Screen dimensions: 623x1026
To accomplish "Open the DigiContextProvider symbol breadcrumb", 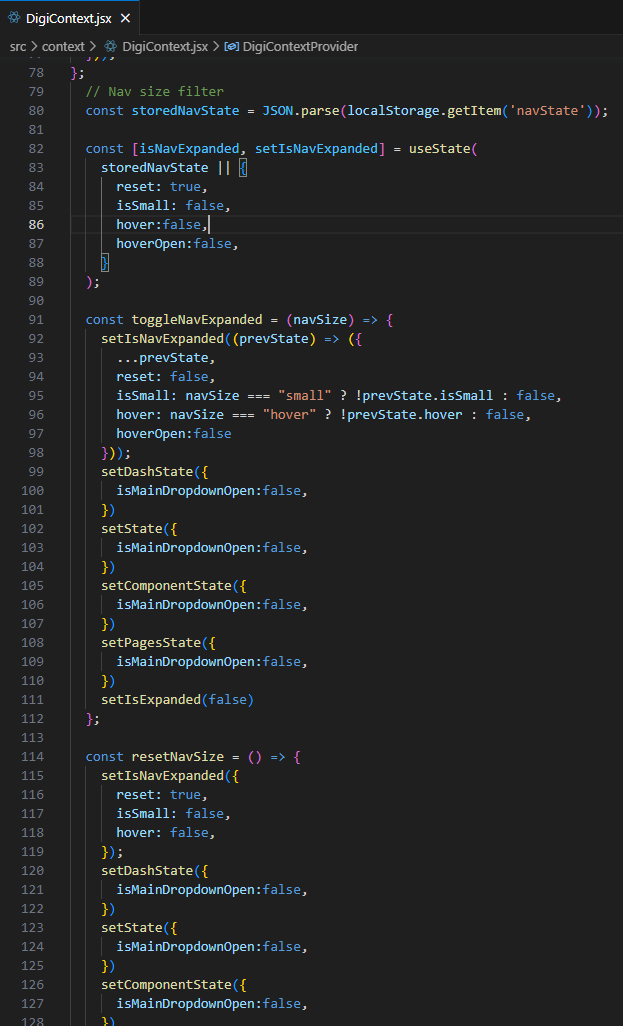I will tap(300, 46).
